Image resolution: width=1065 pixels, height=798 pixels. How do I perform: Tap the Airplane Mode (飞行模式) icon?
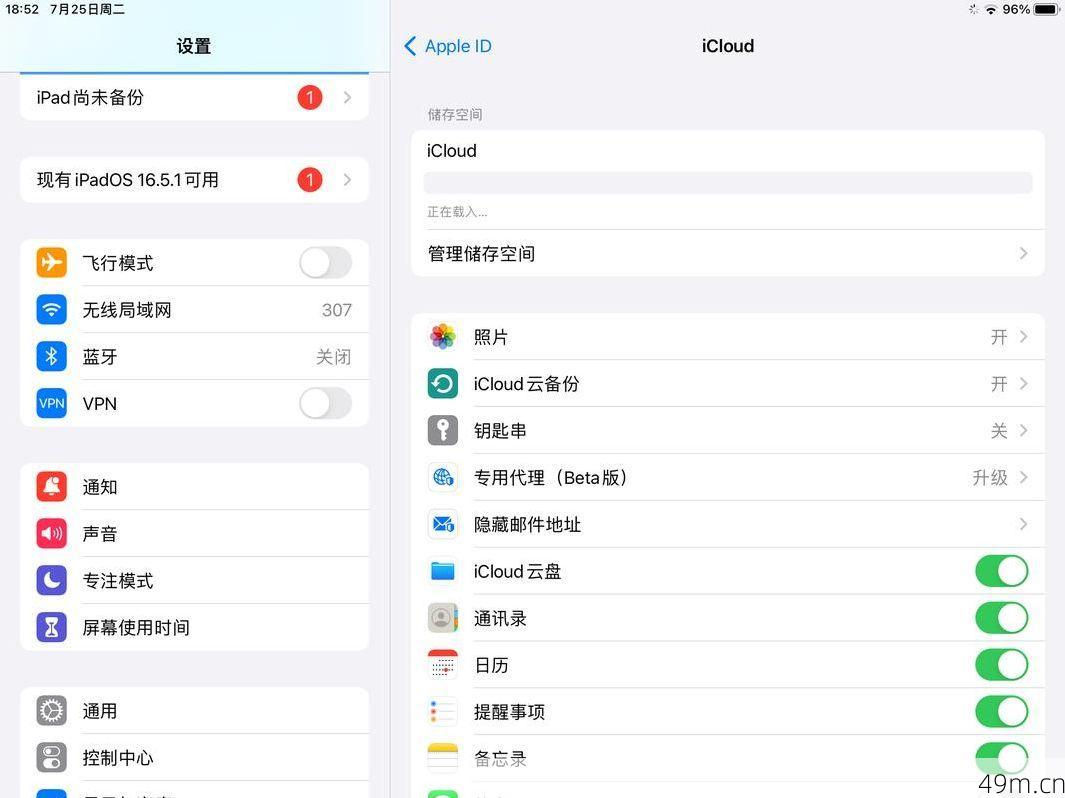52,263
